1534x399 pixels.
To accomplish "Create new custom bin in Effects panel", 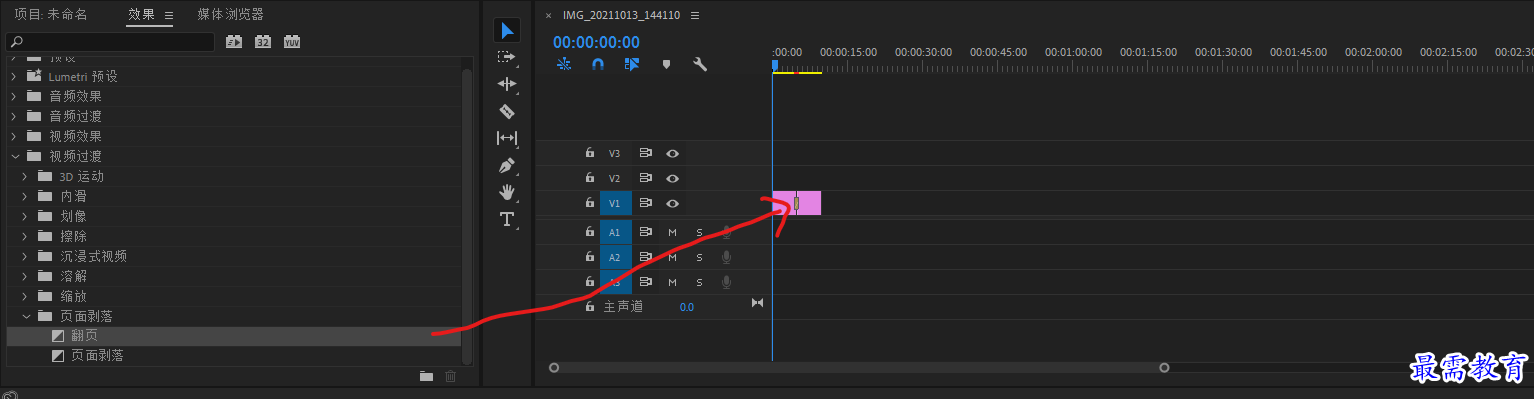I will (426, 376).
